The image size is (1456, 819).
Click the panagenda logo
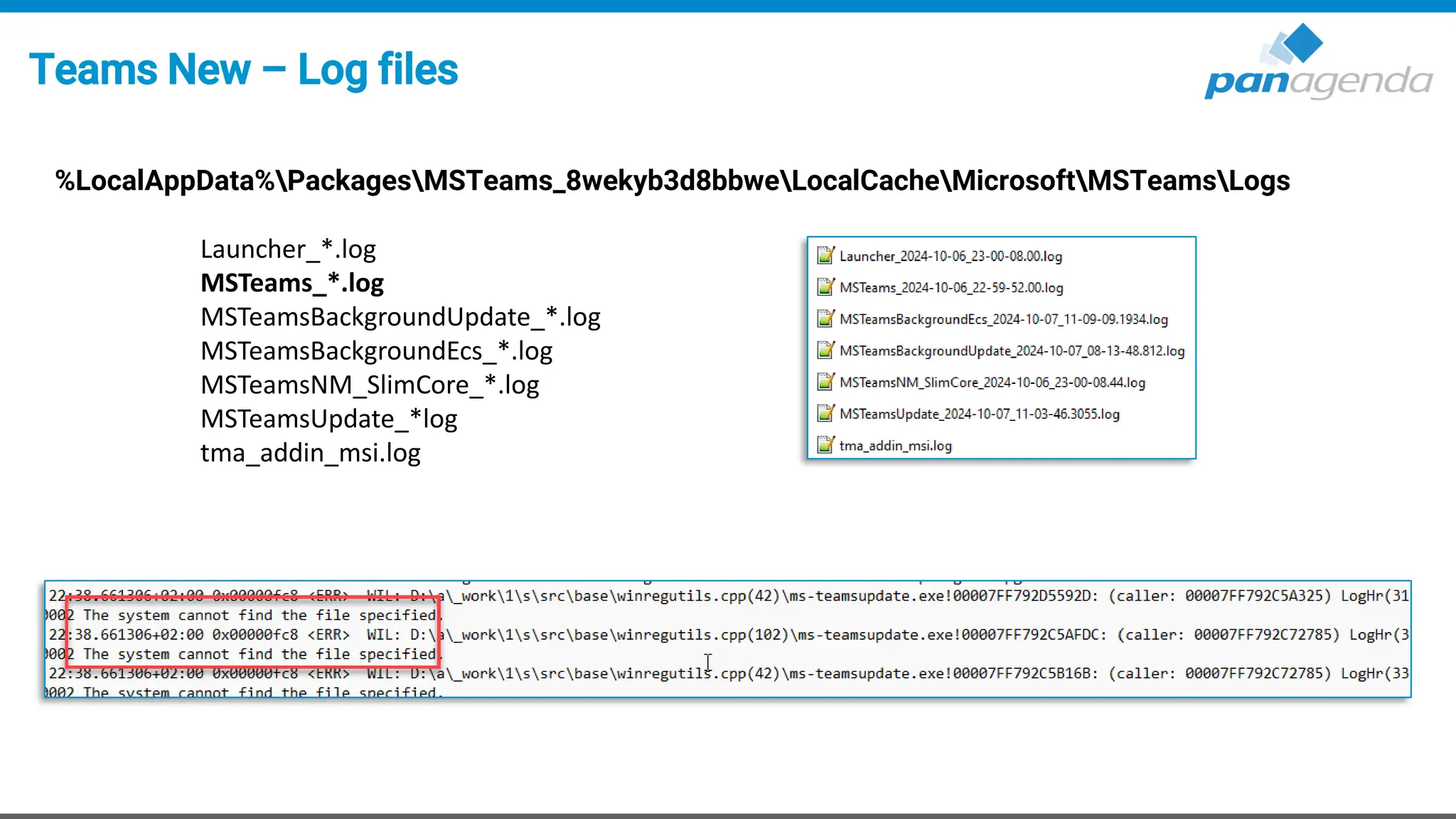point(1319,61)
